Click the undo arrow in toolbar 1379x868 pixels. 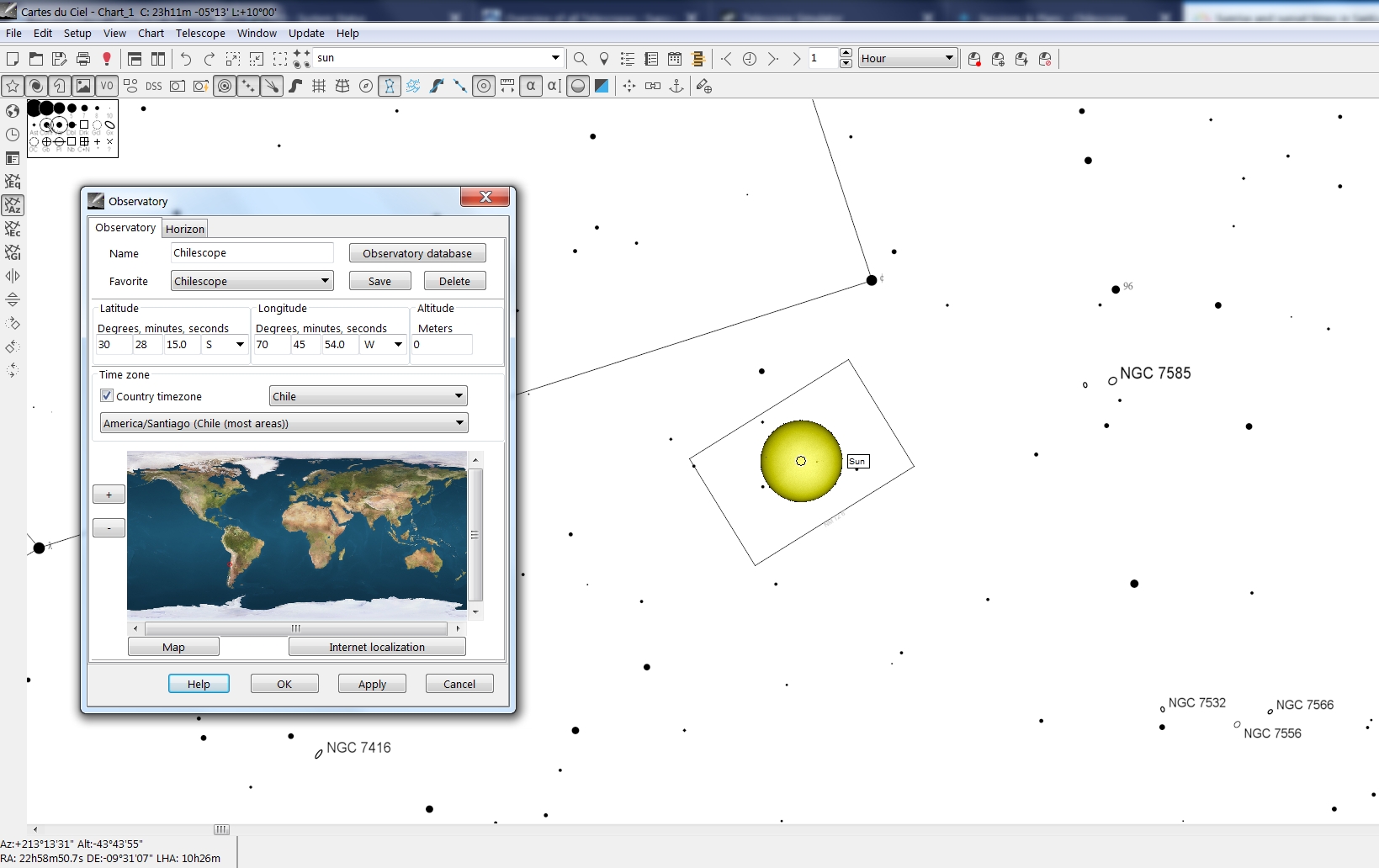click(x=186, y=59)
